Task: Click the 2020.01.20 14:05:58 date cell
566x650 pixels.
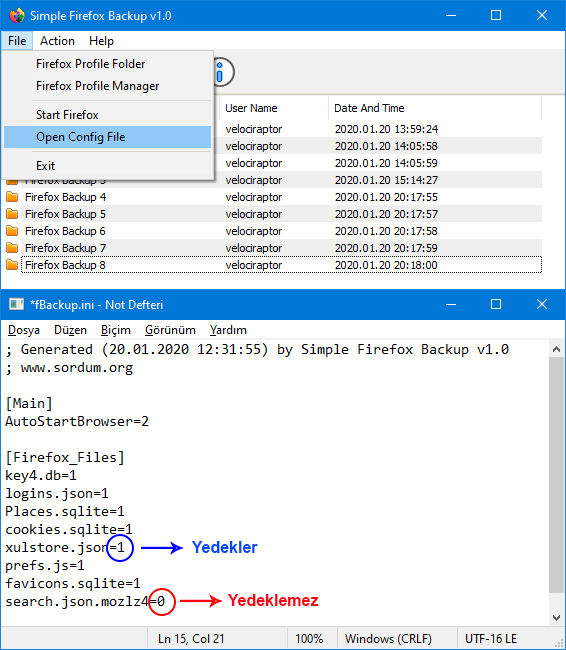Action: click(x=386, y=146)
